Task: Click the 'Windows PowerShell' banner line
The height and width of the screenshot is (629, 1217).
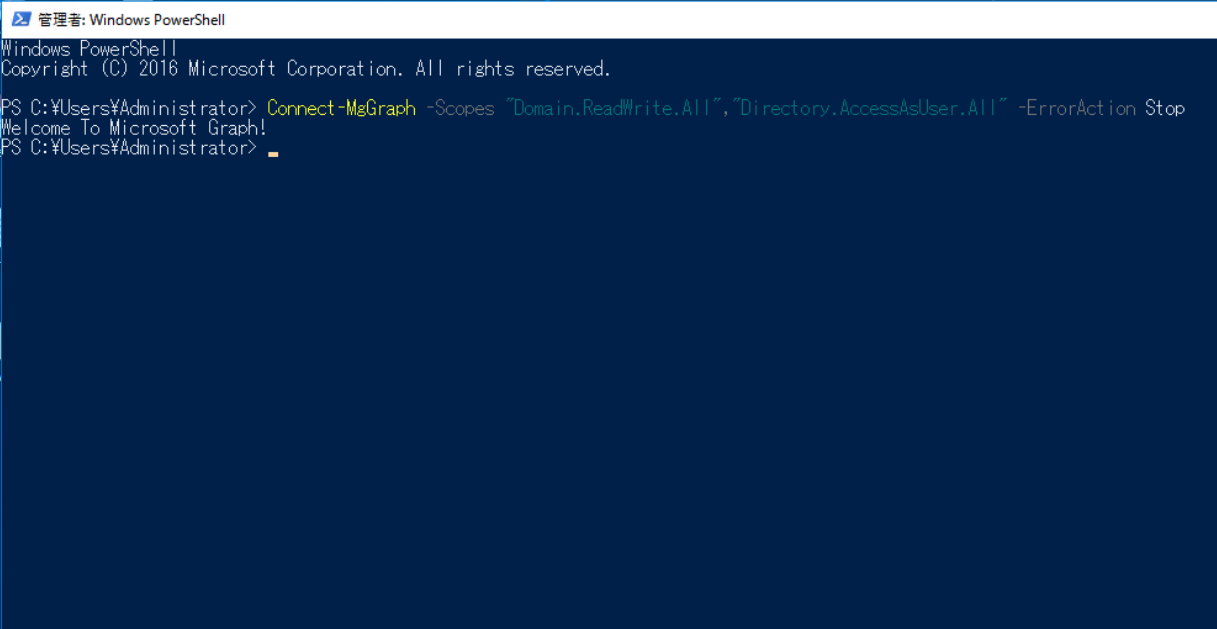Action: pos(89,49)
